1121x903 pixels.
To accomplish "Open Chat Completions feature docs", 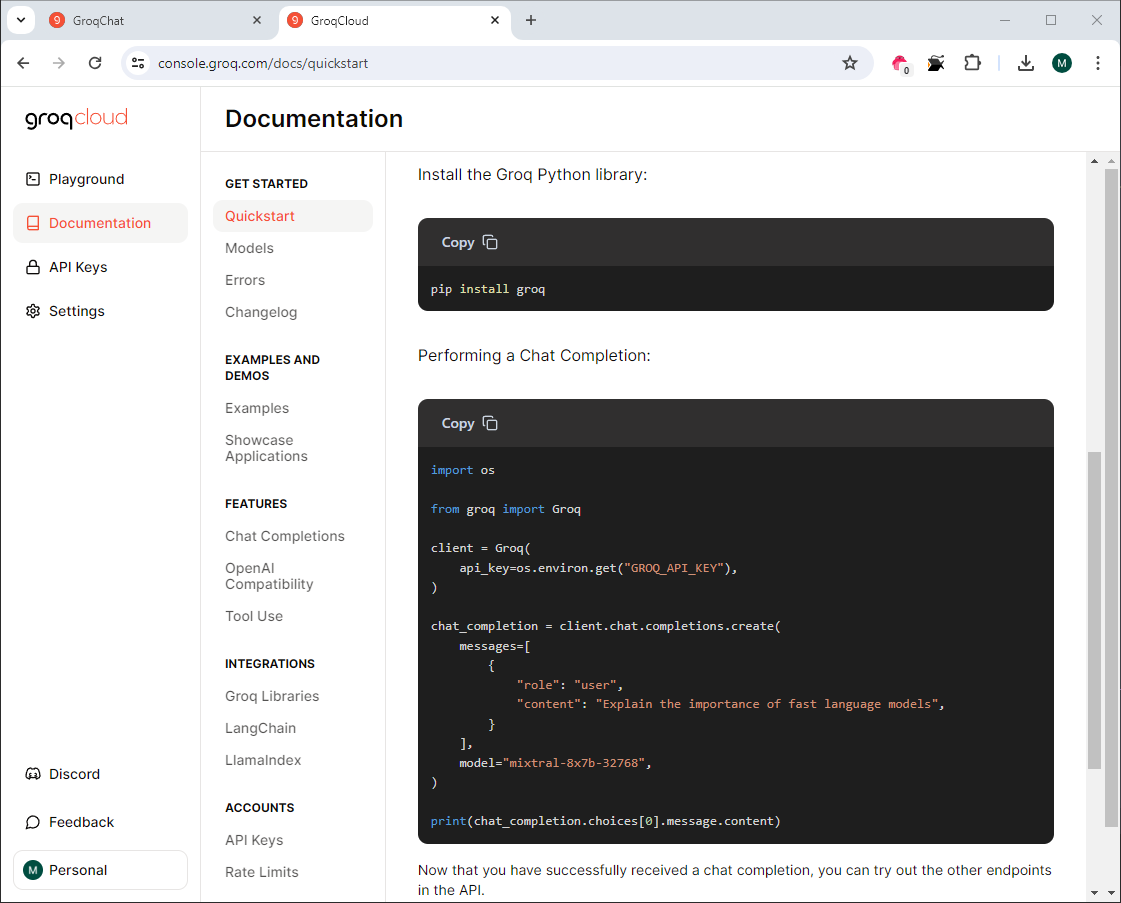I will (x=285, y=536).
